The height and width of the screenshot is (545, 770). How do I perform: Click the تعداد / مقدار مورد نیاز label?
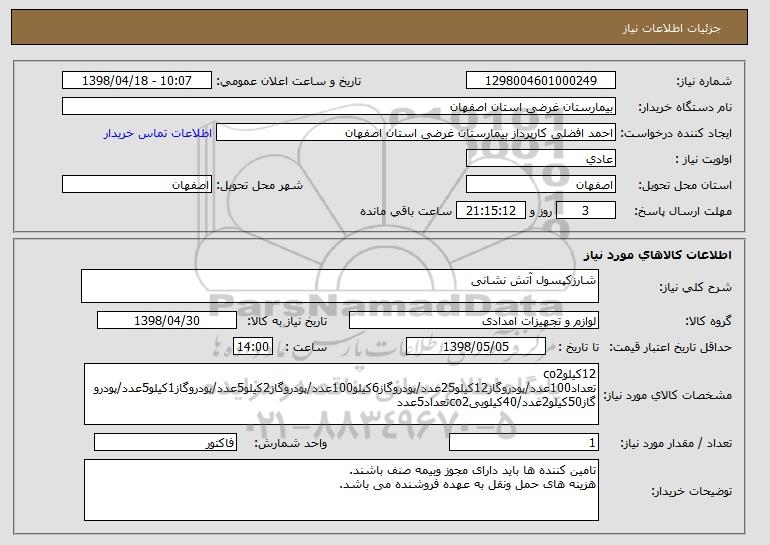click(x=676, y=443)
